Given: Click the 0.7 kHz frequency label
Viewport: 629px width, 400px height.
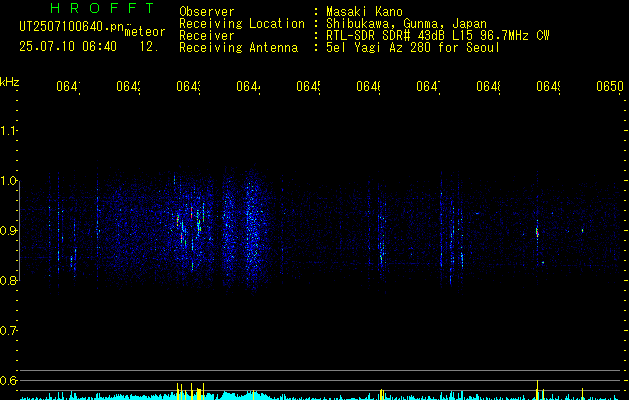Looking at the screenshot, I should coord(8,331).
